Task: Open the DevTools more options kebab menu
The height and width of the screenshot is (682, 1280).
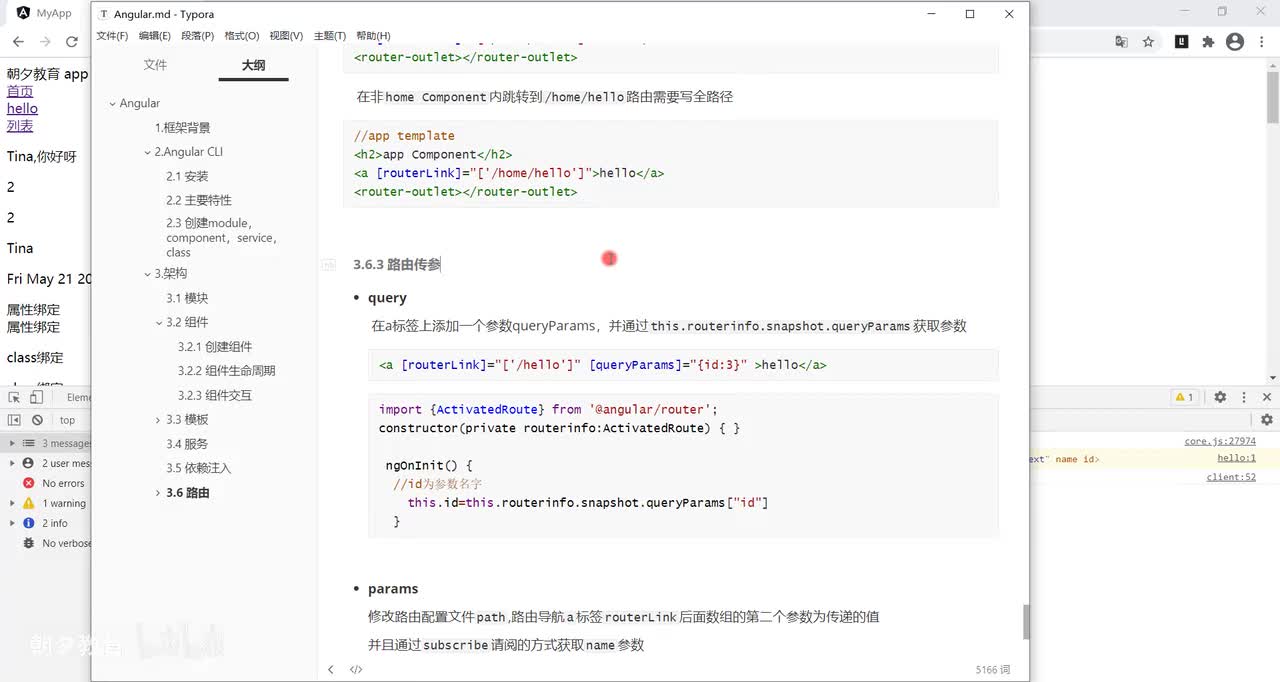Action: point(1242,397)
